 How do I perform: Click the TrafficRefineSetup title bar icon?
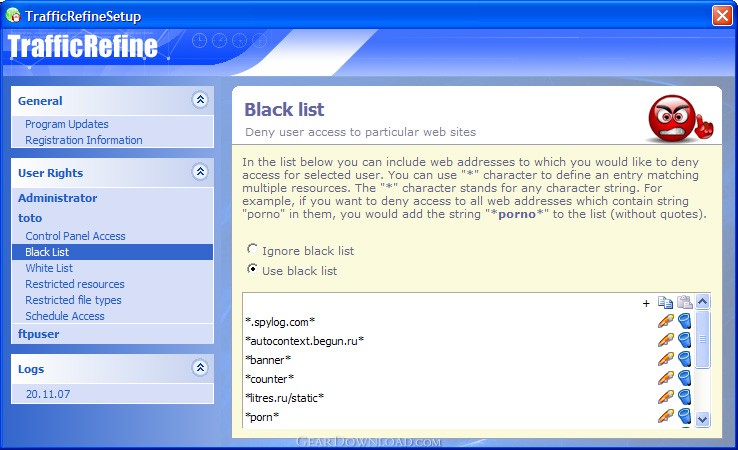pos(13,16)
